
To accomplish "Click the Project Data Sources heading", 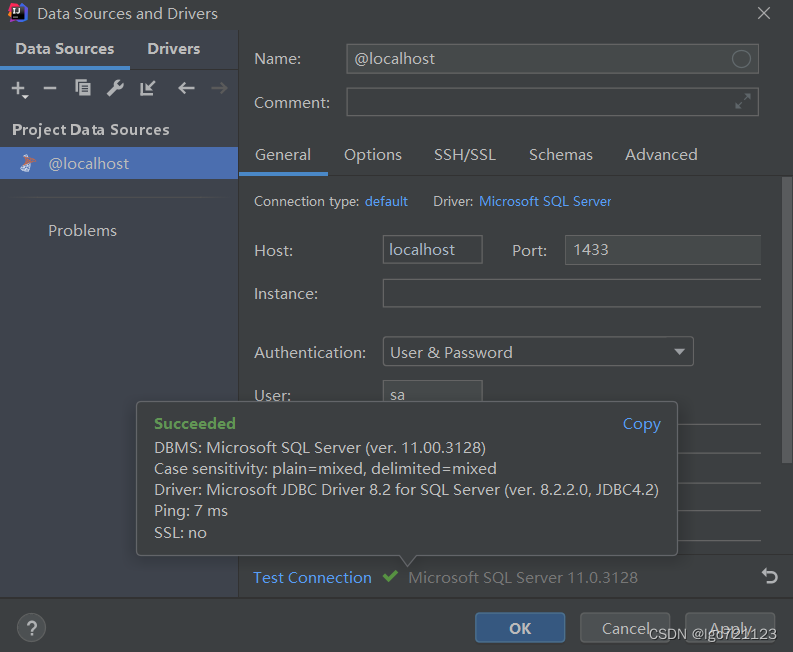I will coord(91,130).
